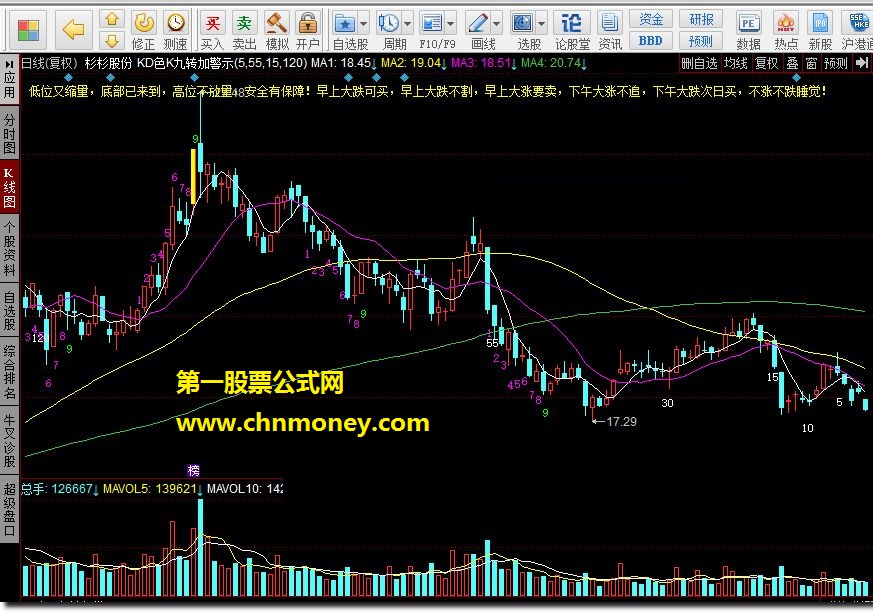Viewport: 873px width, 613px height.
Task: Click the colorful four-square home icon
Action: (28, 30)
